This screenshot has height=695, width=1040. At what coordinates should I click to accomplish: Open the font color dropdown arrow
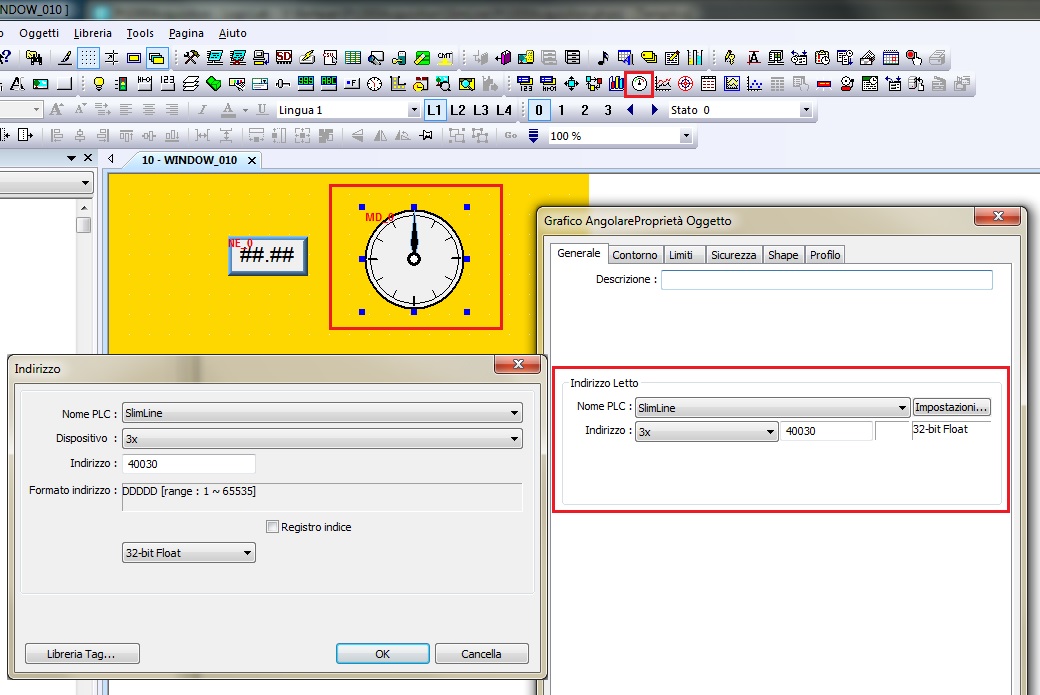click(245, 110)
